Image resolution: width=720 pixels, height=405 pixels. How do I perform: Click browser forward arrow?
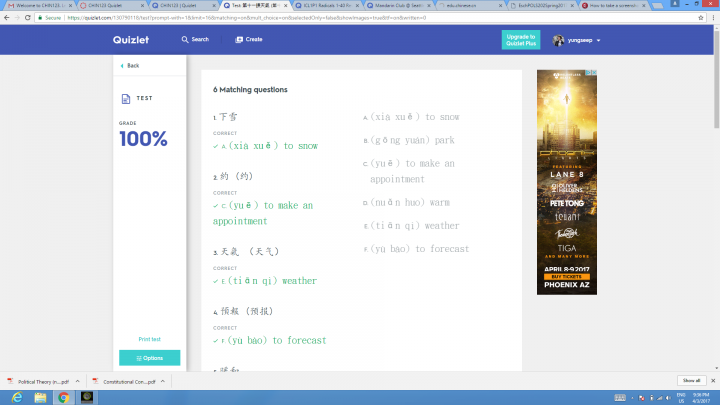(17, 17)
